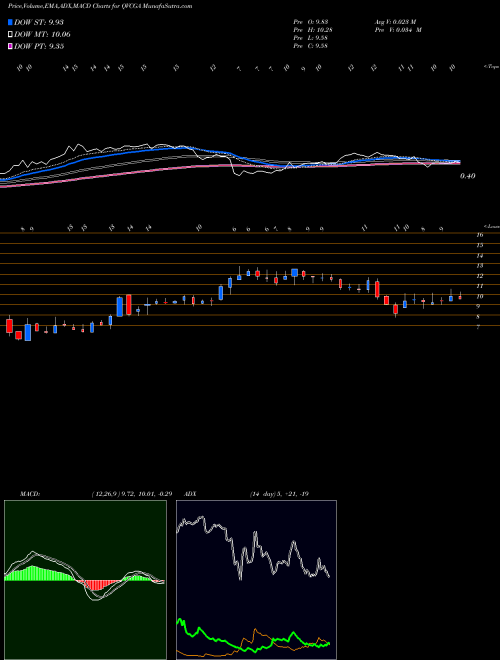Select the chart title mentioning MunafaSutra.com
This screenshot has width=500, height=660.
[x=100, y=6]
